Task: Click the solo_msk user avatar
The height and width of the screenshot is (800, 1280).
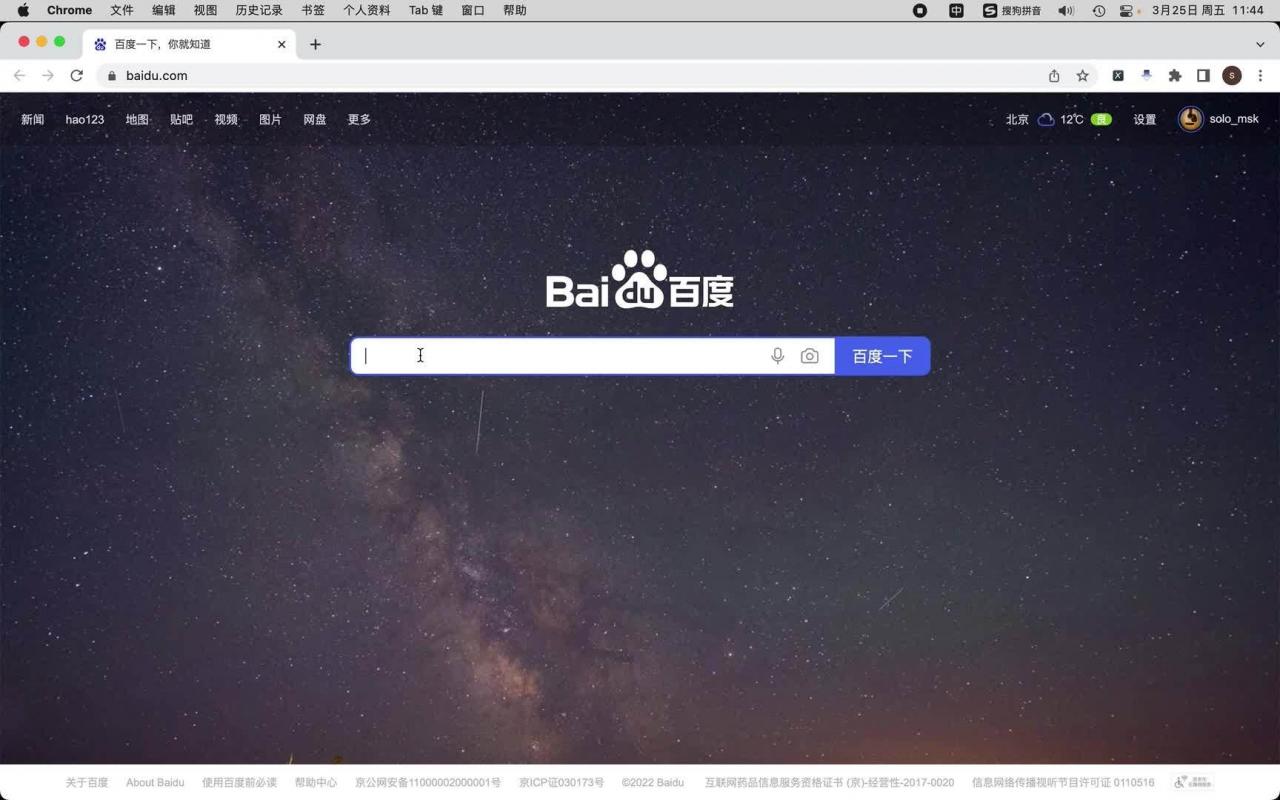Action: point(1190,119)
